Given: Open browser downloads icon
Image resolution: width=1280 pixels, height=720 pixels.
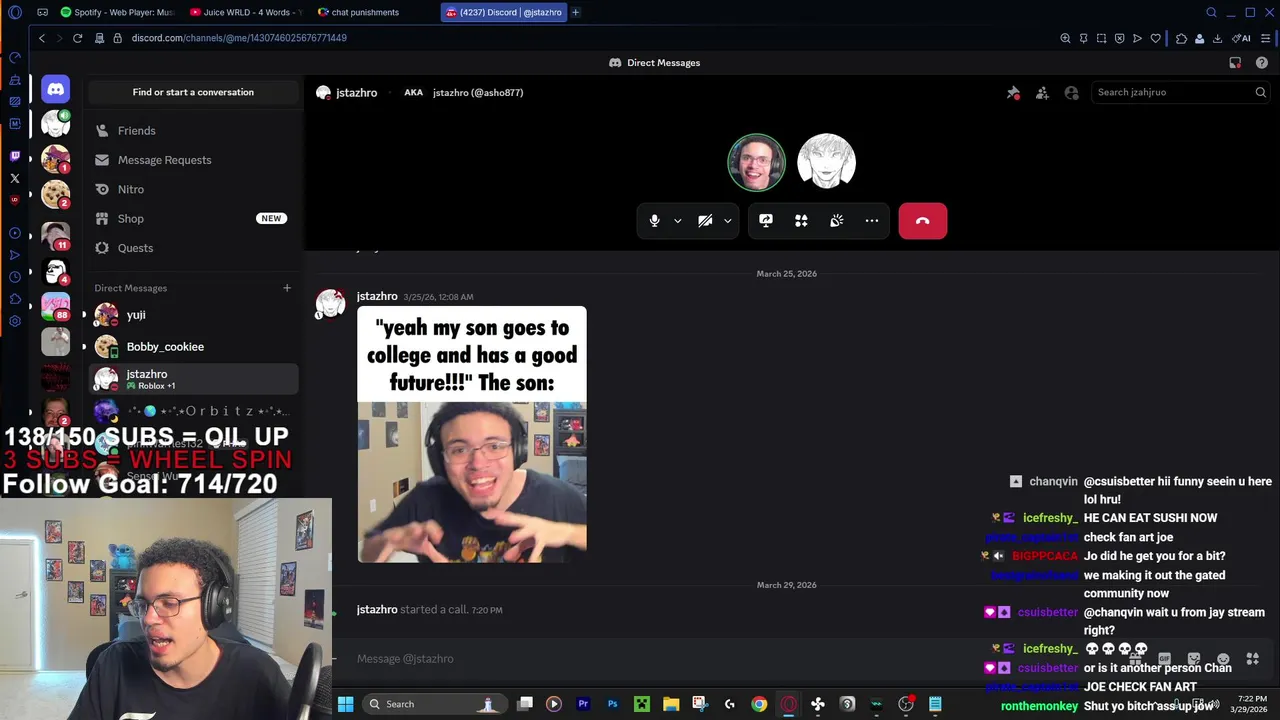Looking at the screenshot, I should (x=1217, y=38).
